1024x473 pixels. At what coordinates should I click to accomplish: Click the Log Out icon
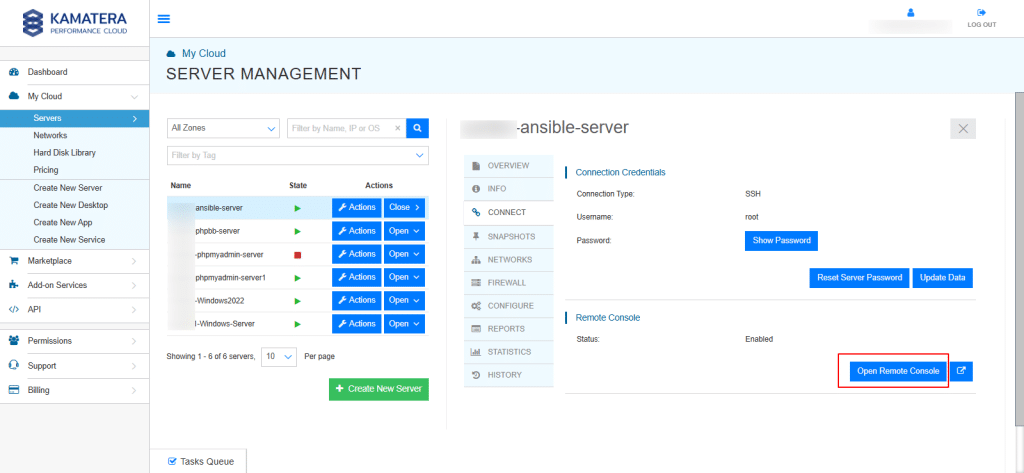pos(982,12)
